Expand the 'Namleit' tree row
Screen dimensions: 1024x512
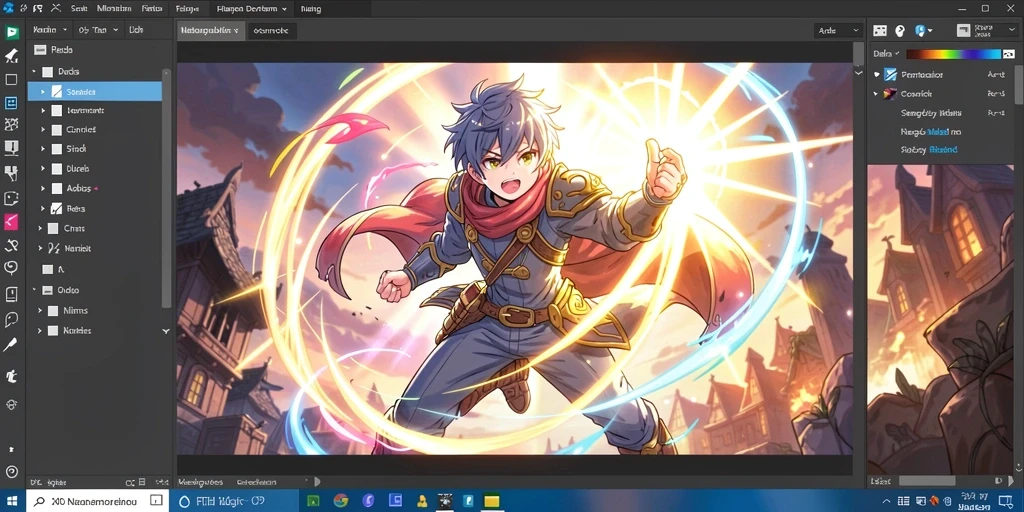[40, 248]
